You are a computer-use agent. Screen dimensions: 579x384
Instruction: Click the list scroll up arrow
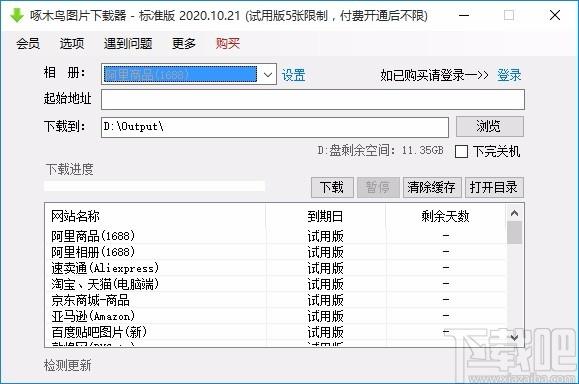click(x=514, y=213)
